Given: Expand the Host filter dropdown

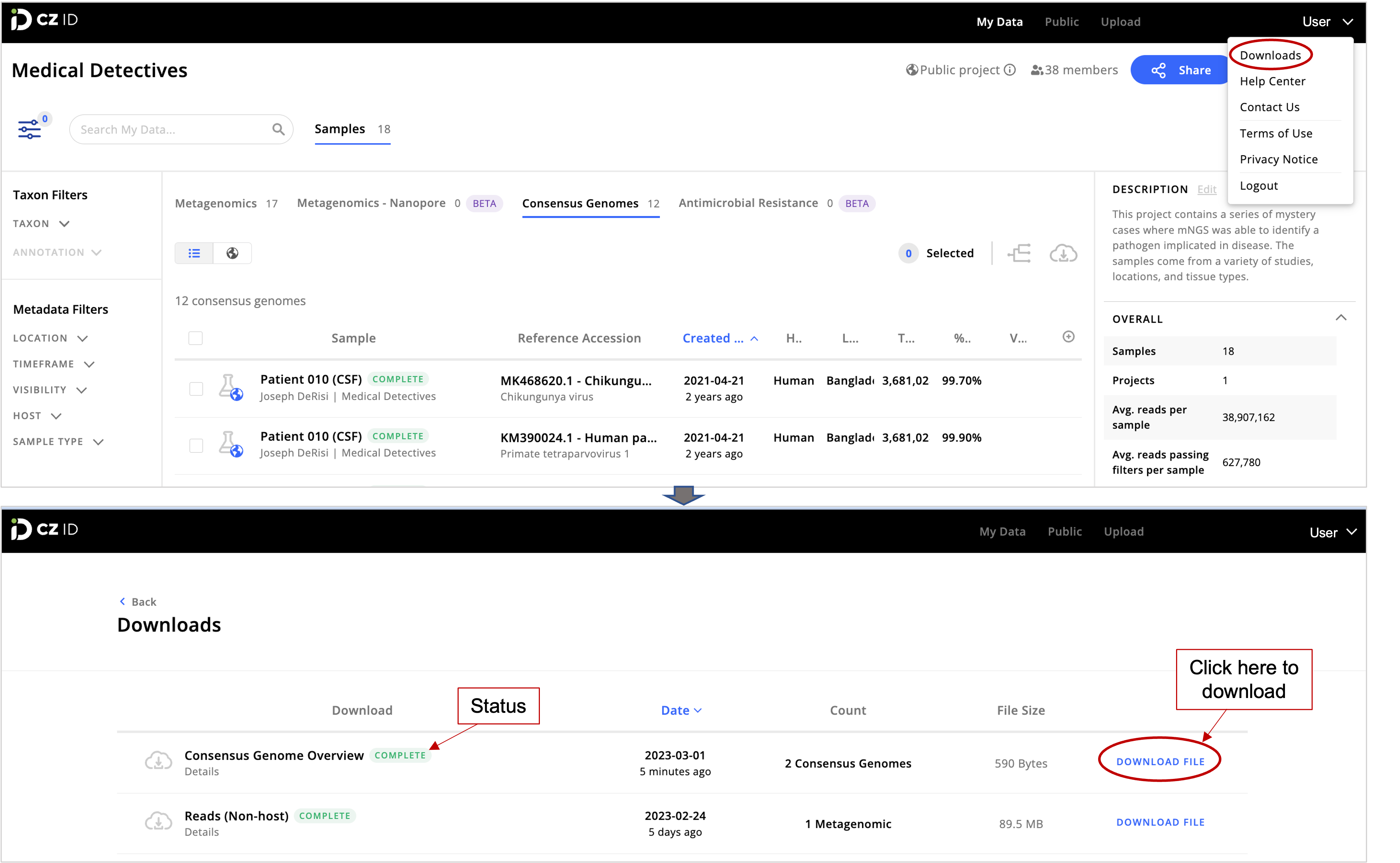Looking at the screenshot, I should pos(37,416).
